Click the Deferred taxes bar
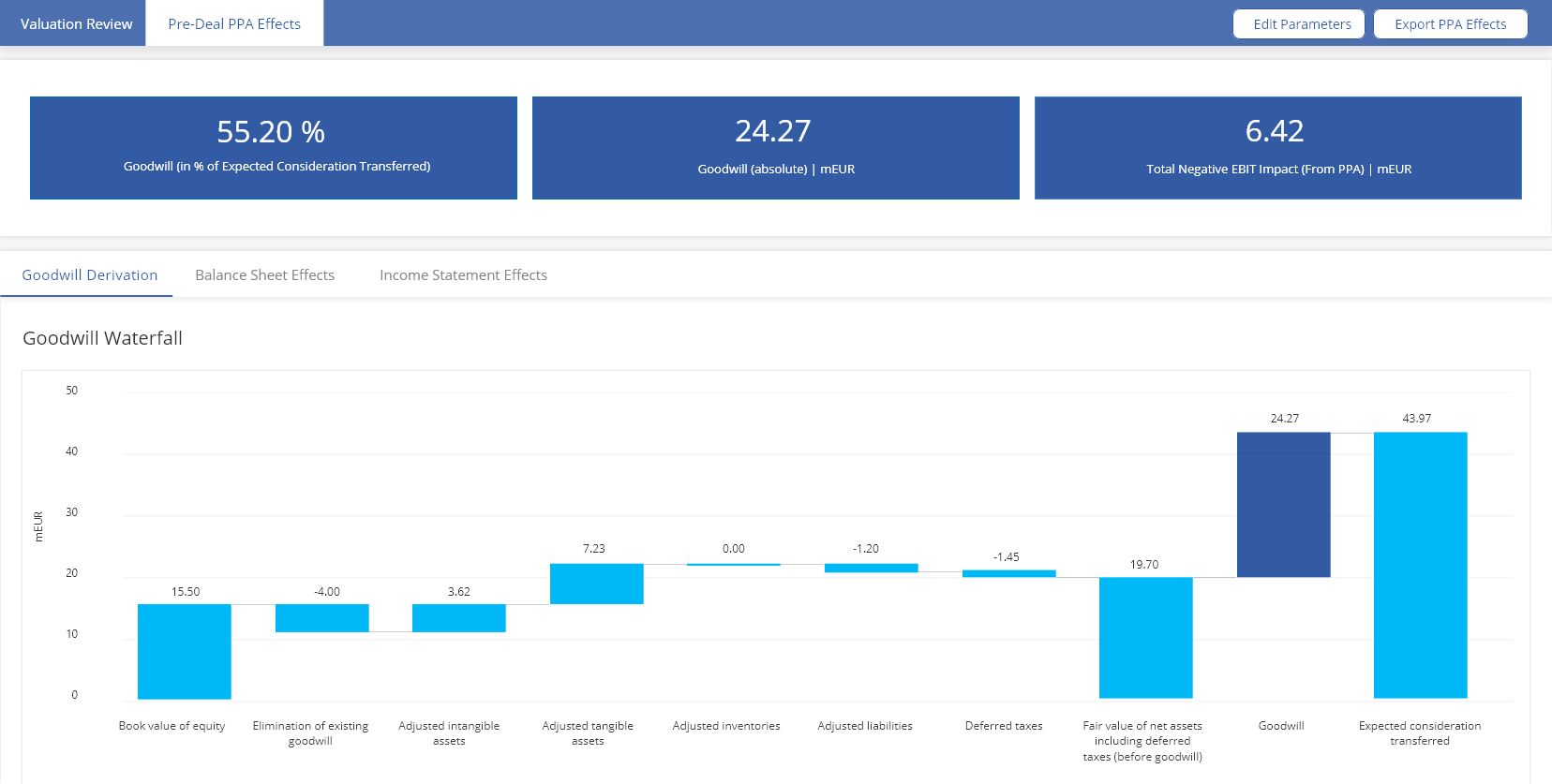The image size is (1552, 784). coord(1008,573)
